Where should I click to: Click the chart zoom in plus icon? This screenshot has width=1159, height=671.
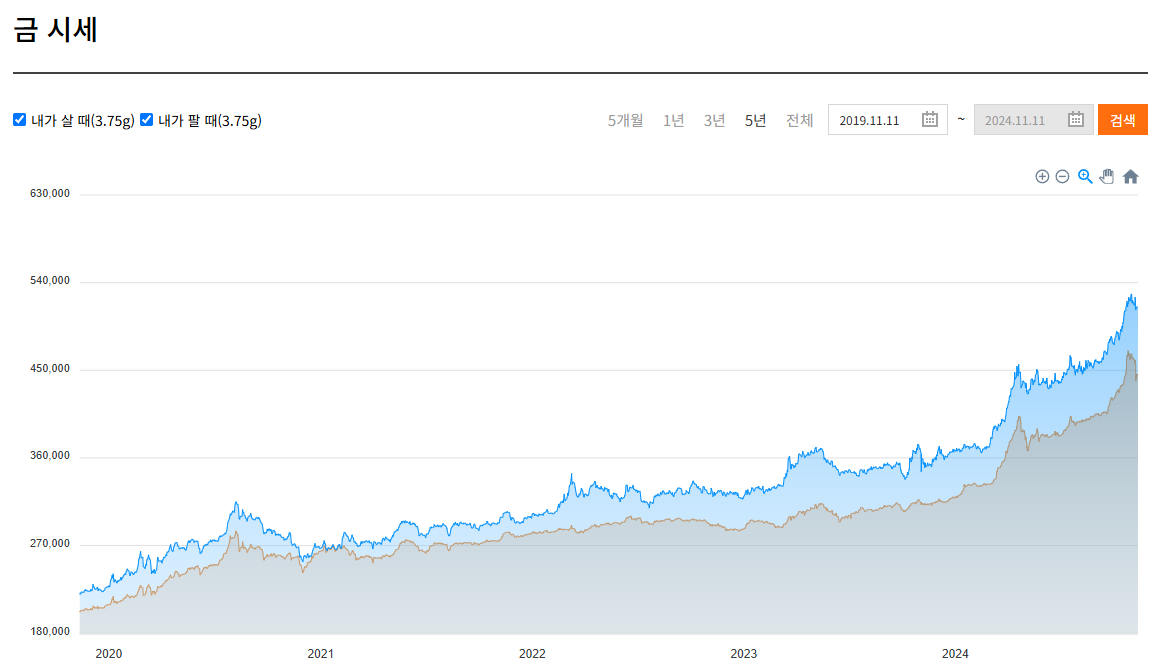pyautogui.click(x=1042, y=177)
